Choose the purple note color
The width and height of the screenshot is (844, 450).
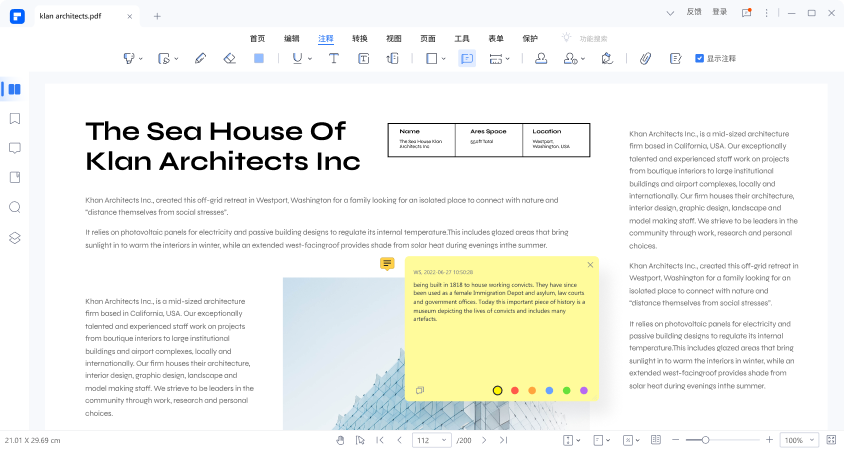coord(583,390)
